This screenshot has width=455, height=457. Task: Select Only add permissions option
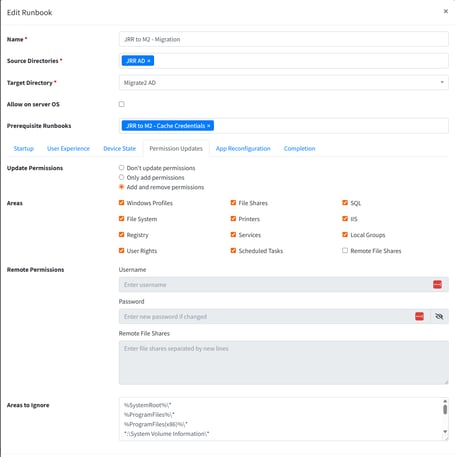121,177
